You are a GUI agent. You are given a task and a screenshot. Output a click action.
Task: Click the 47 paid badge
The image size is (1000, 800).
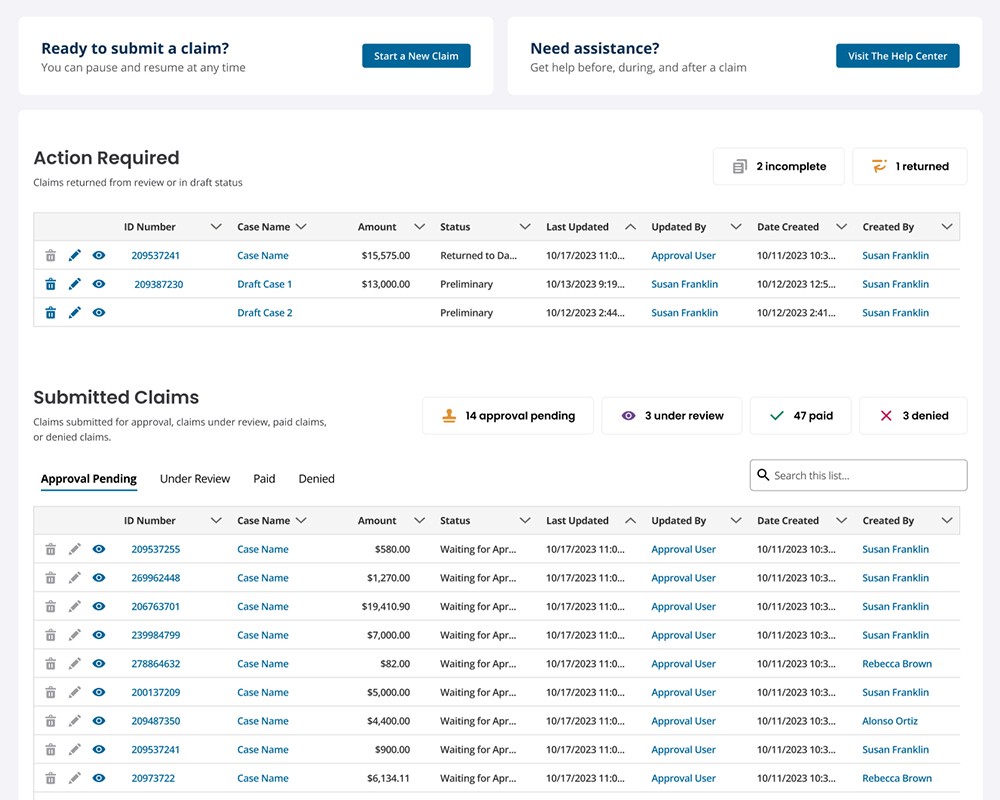tap(800, 416)
